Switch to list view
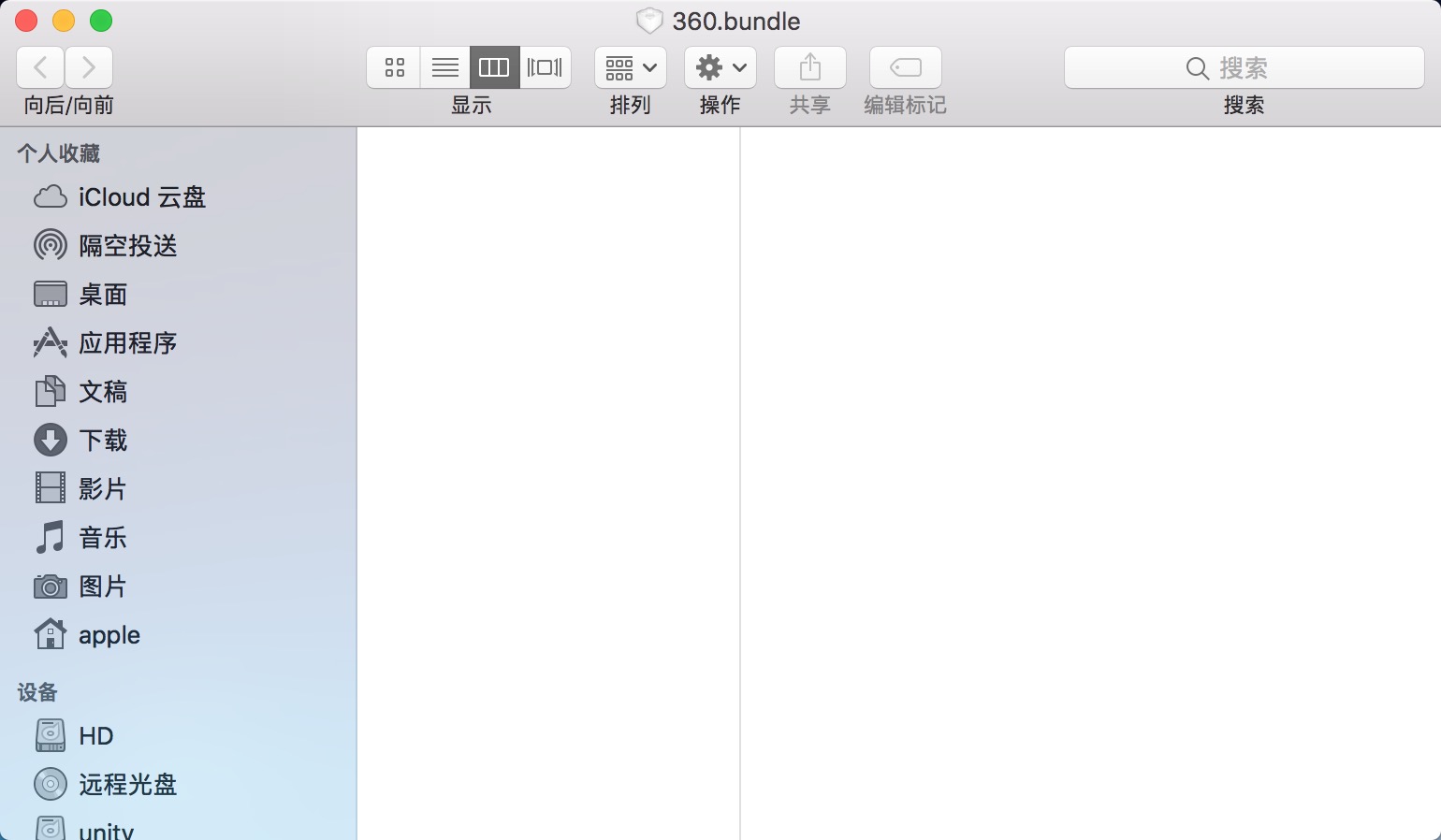 445,67
